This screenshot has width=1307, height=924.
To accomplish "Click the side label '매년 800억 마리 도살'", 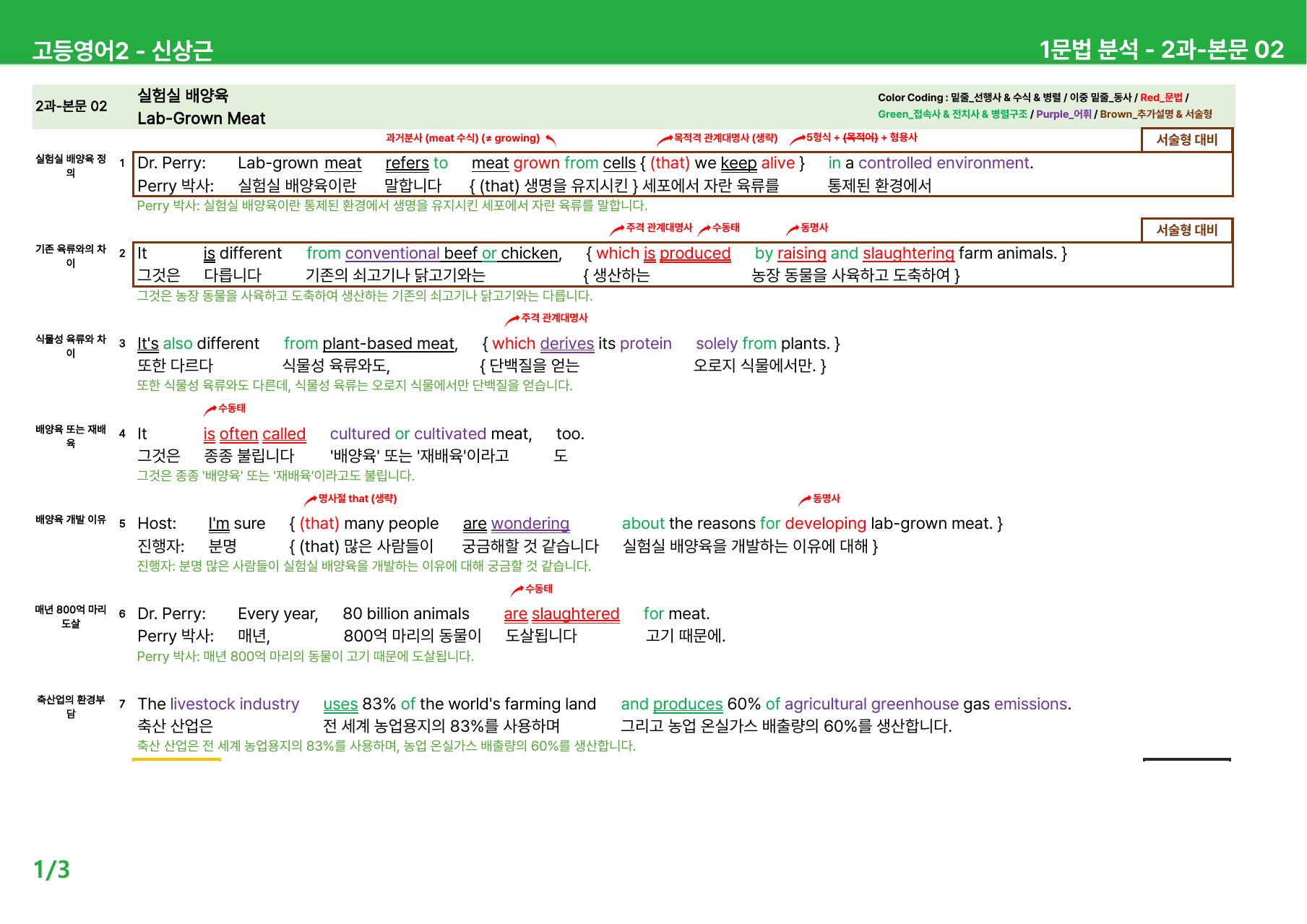I will click(71, 616).
